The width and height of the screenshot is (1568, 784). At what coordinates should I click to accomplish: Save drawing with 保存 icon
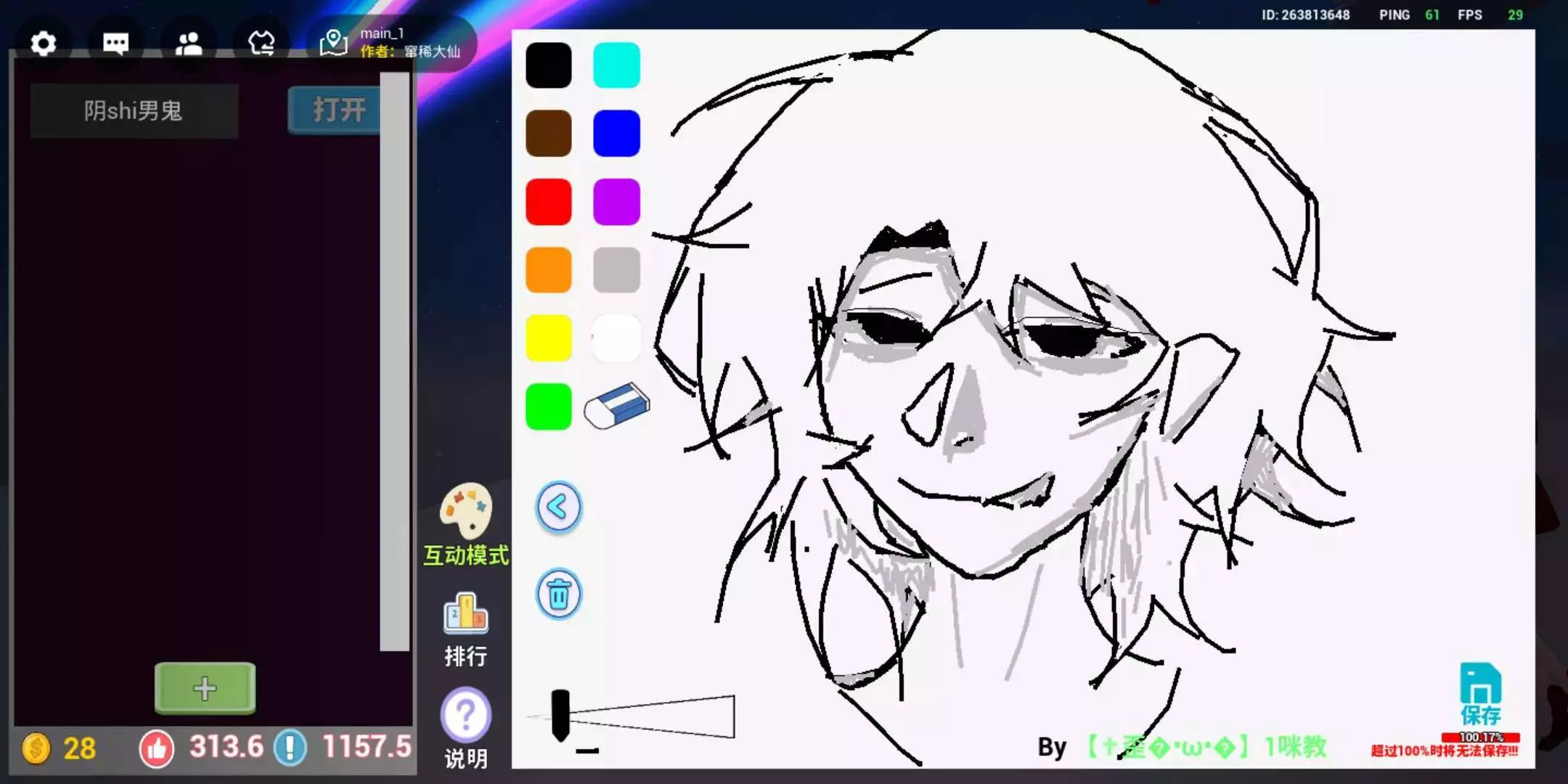(1480, 693)
